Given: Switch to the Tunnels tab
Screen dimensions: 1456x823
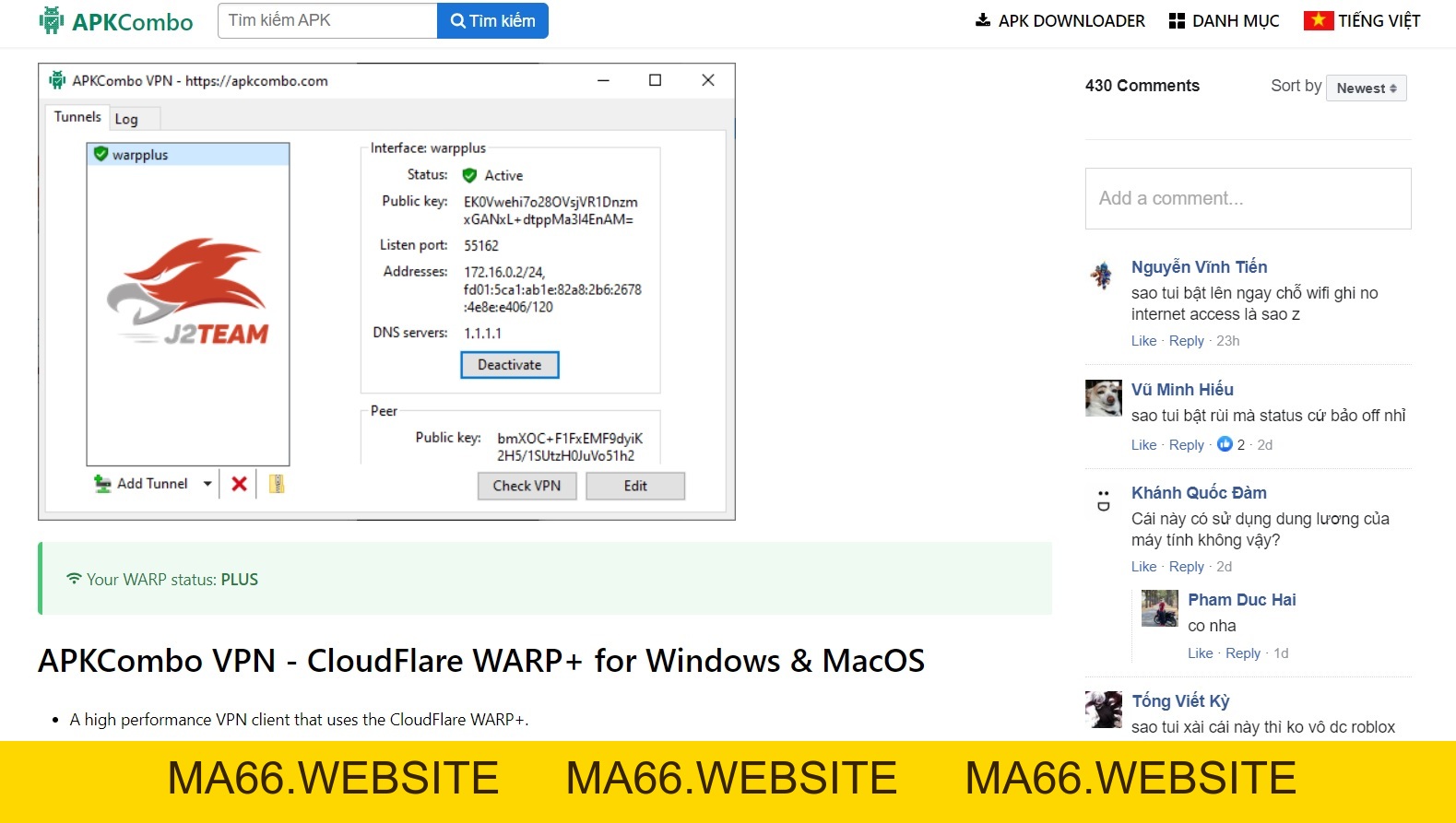Looking at the screenshot, I should click(77, 117).
